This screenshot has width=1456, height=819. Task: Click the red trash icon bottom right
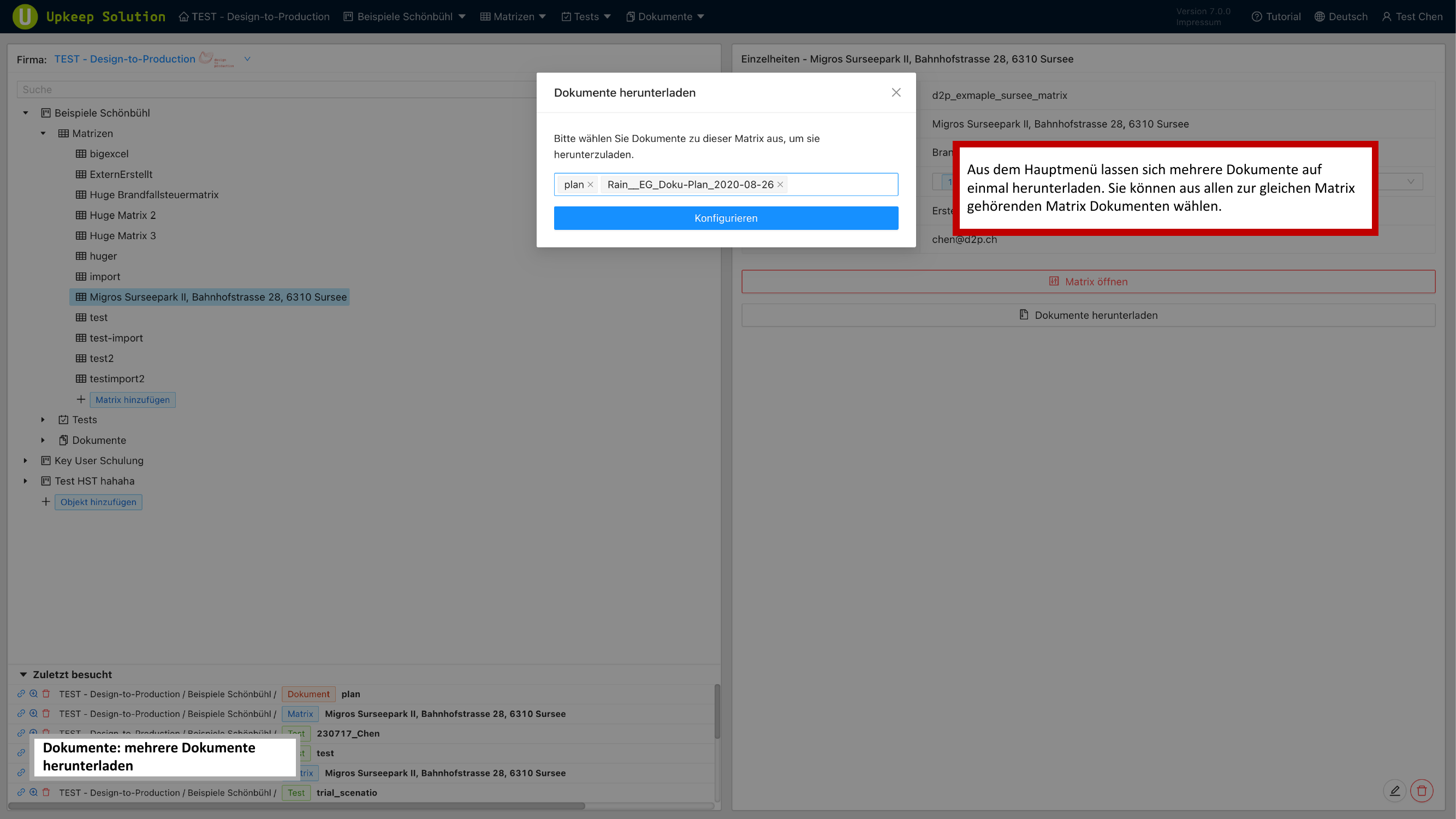pyautogui.click(x=1422, y=791)
